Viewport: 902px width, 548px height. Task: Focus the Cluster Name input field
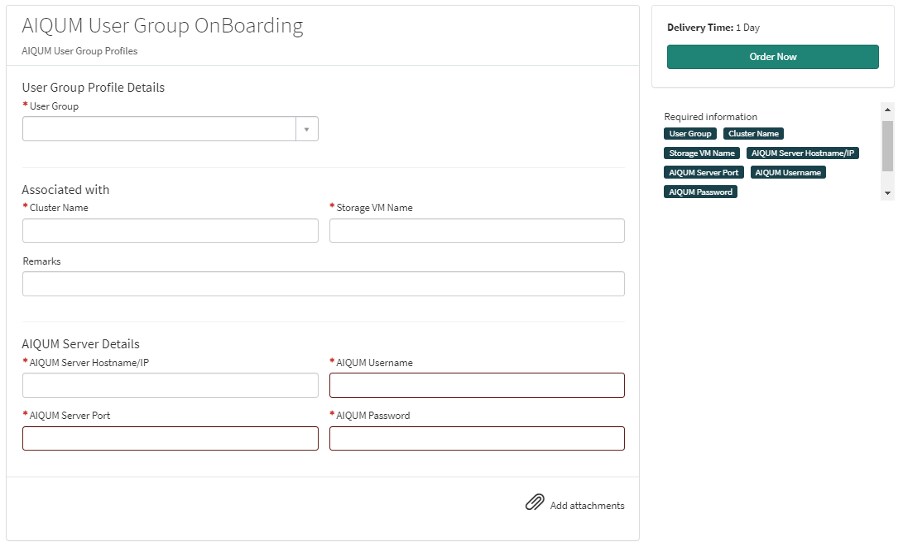pos(170,231)
